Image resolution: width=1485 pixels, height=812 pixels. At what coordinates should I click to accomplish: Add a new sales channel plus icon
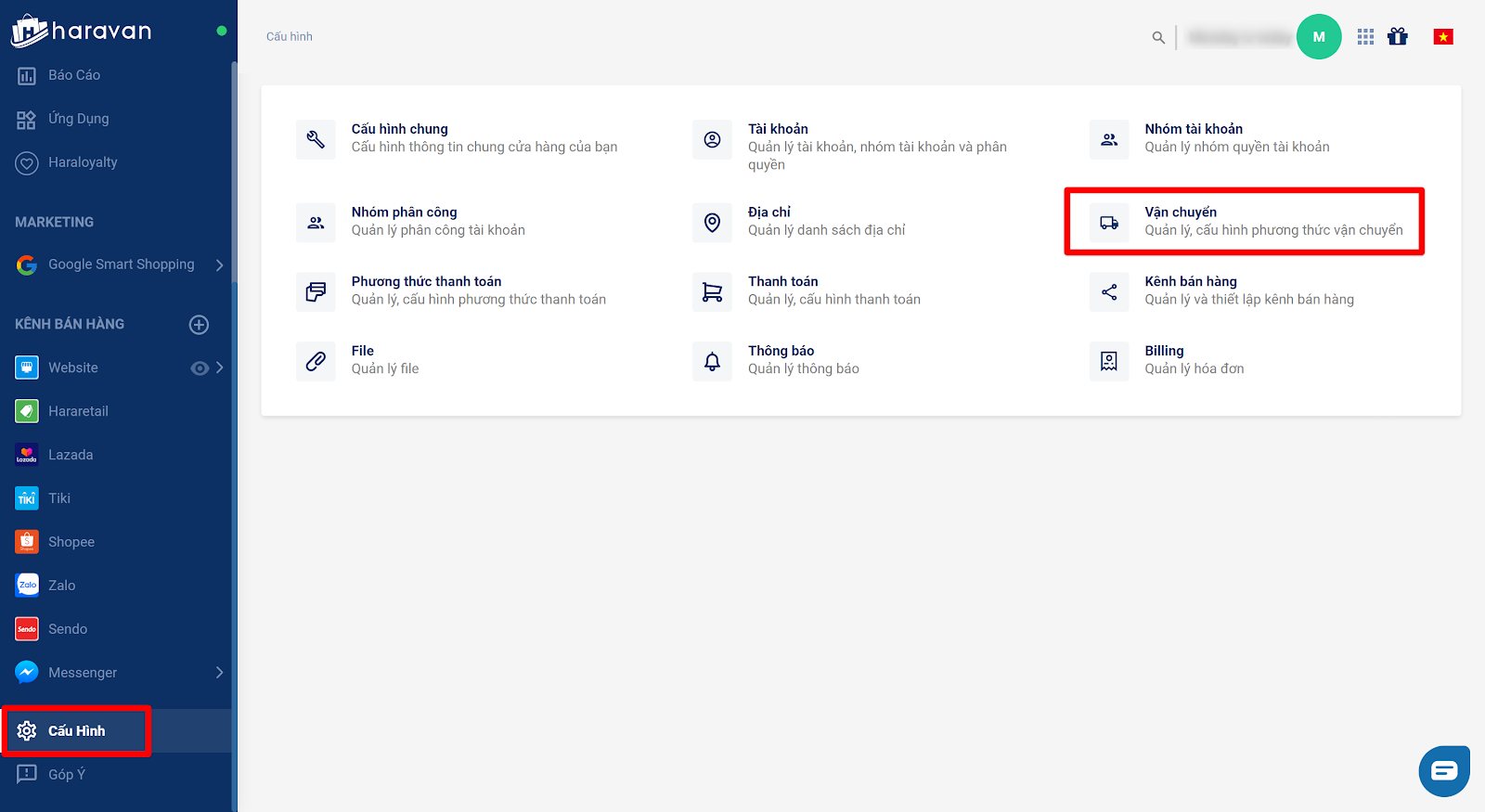pyautogui.click(x=199, y=325)
